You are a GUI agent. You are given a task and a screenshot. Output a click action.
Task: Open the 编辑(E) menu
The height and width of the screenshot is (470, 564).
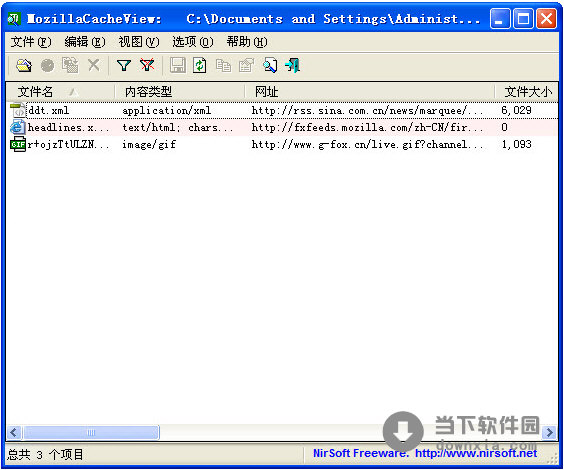[x=85, y=42]
